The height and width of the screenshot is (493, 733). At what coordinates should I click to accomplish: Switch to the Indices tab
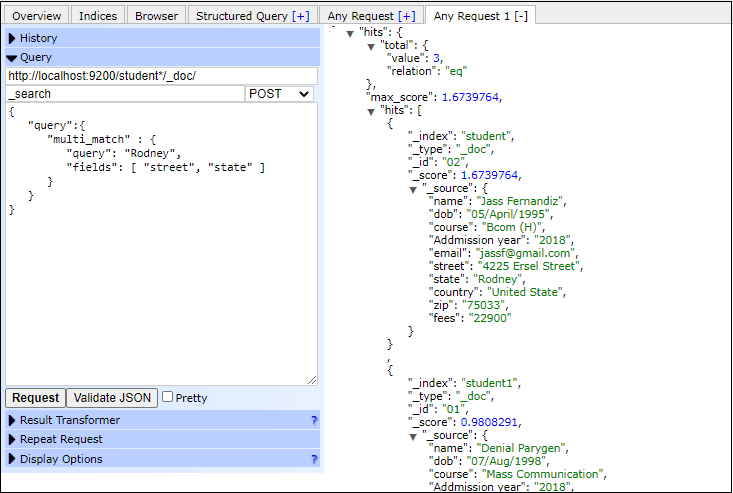[98, 15]
